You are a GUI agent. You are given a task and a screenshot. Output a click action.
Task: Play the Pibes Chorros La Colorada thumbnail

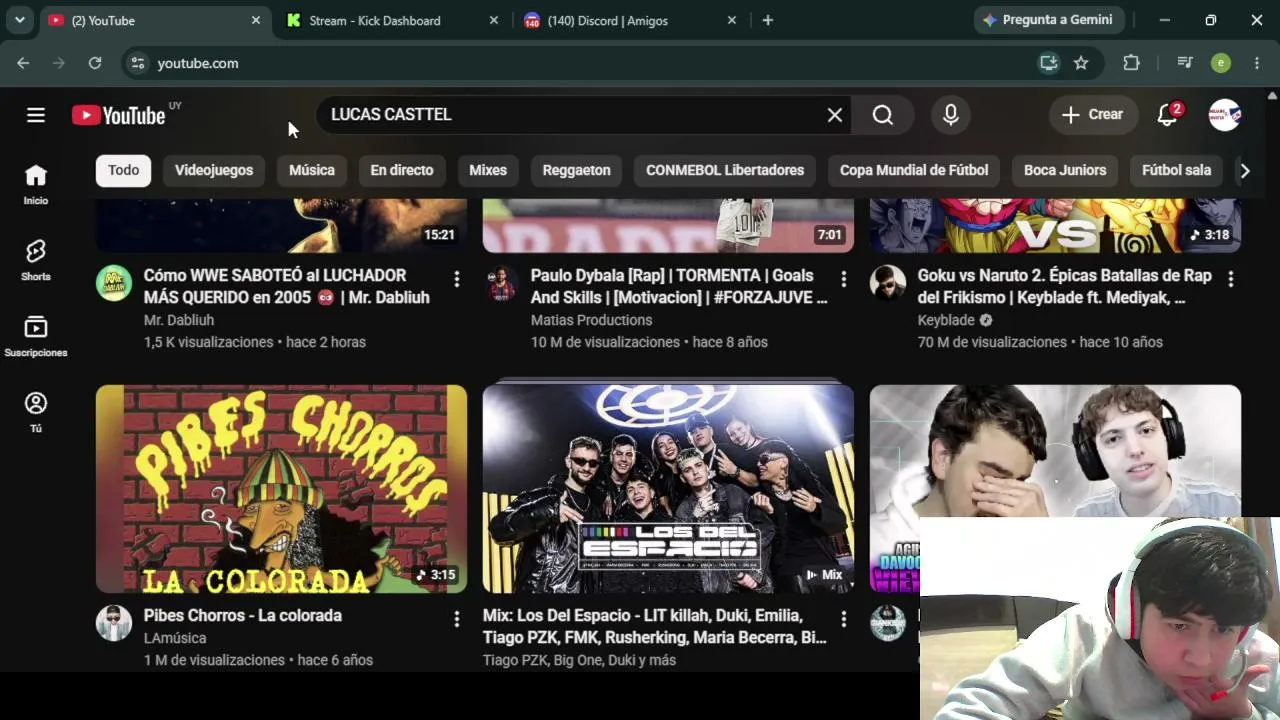(281, 489)
